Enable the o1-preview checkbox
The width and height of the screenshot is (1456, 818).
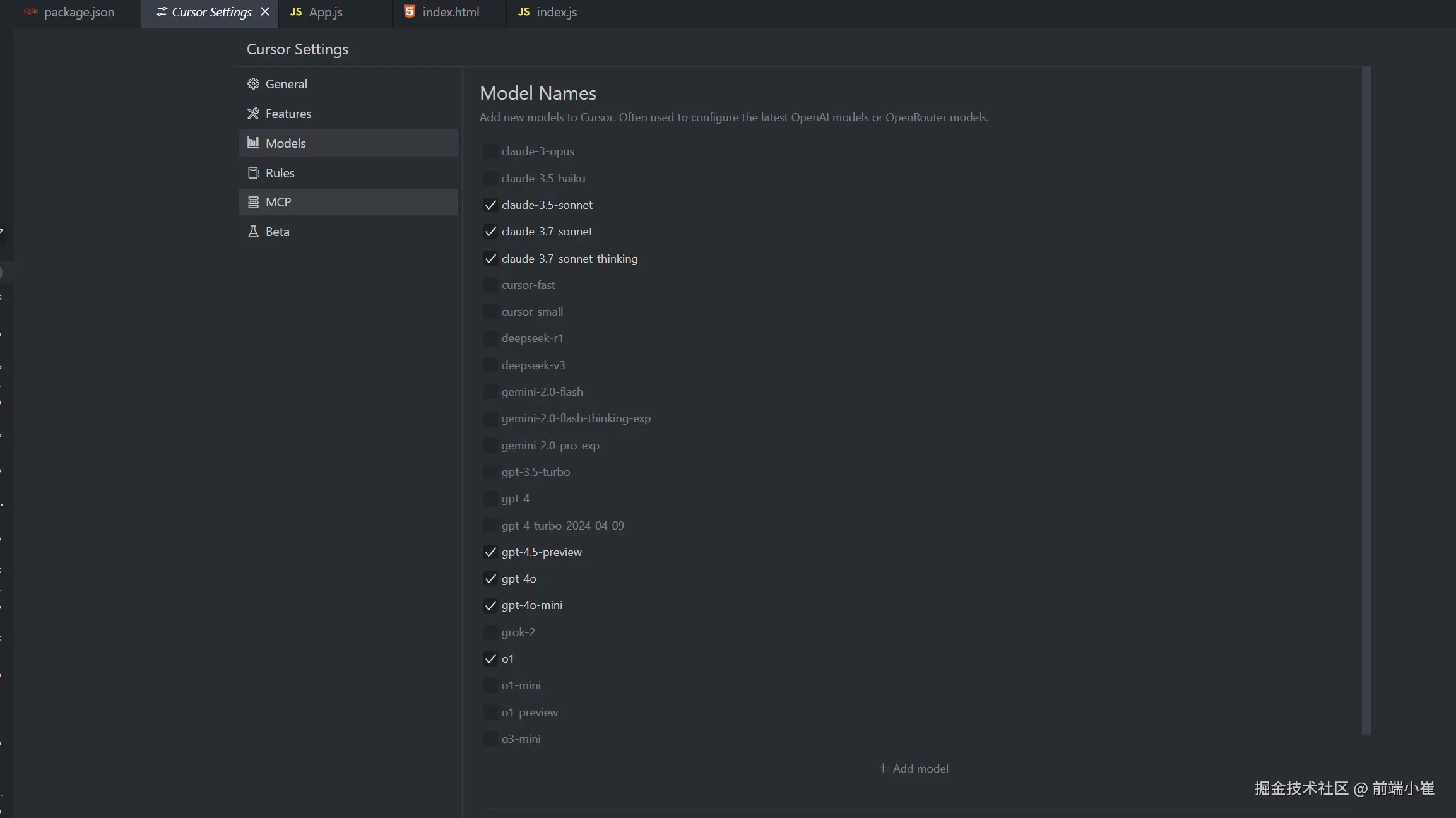(490, 713)
